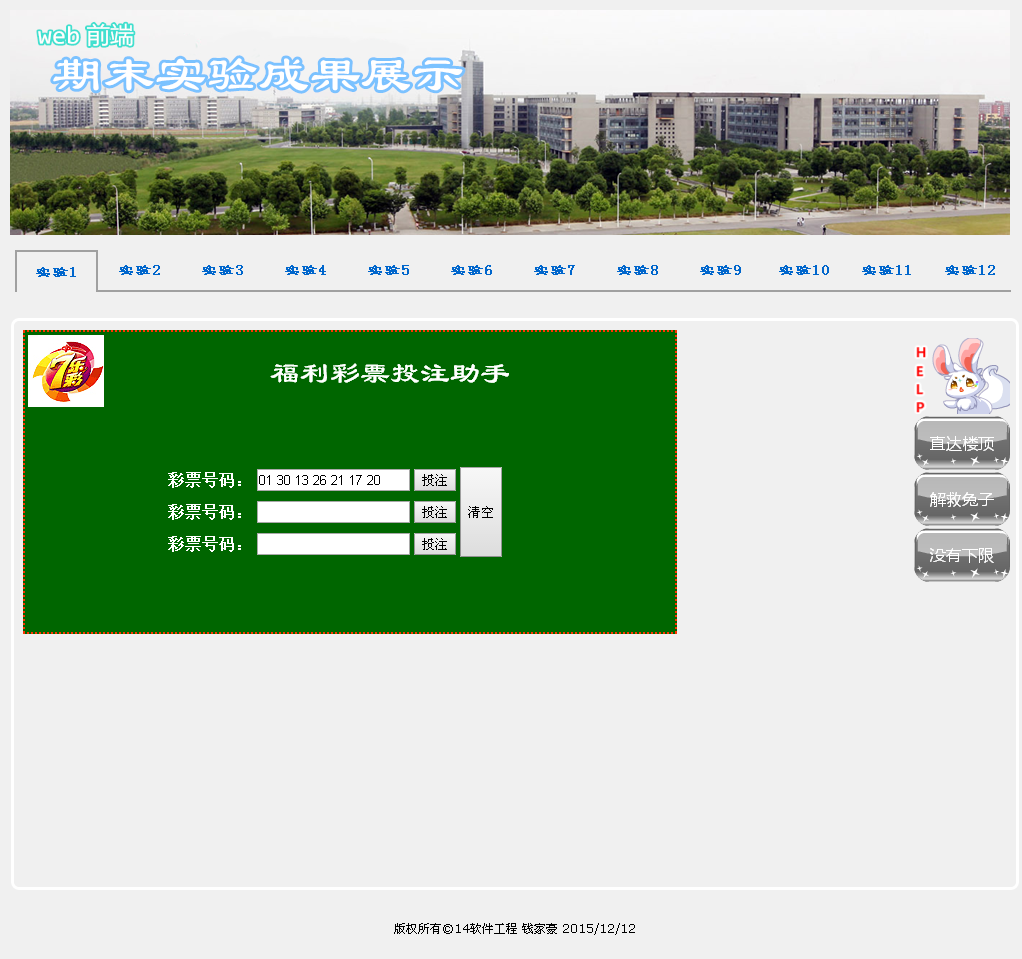Viewport: 1022px width, 959px height.
Task: Open the 实验10 tab
Action: point(804,270)
